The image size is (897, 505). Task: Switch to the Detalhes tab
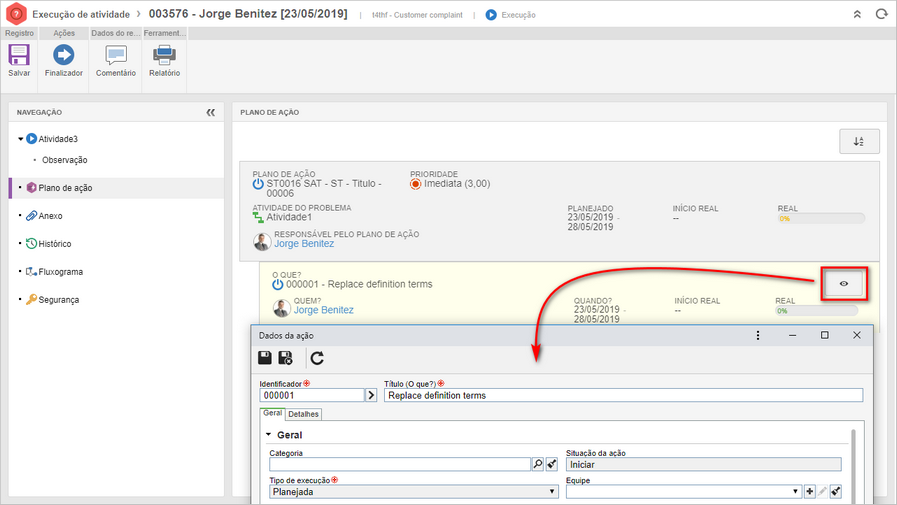(x=303, y=414)
